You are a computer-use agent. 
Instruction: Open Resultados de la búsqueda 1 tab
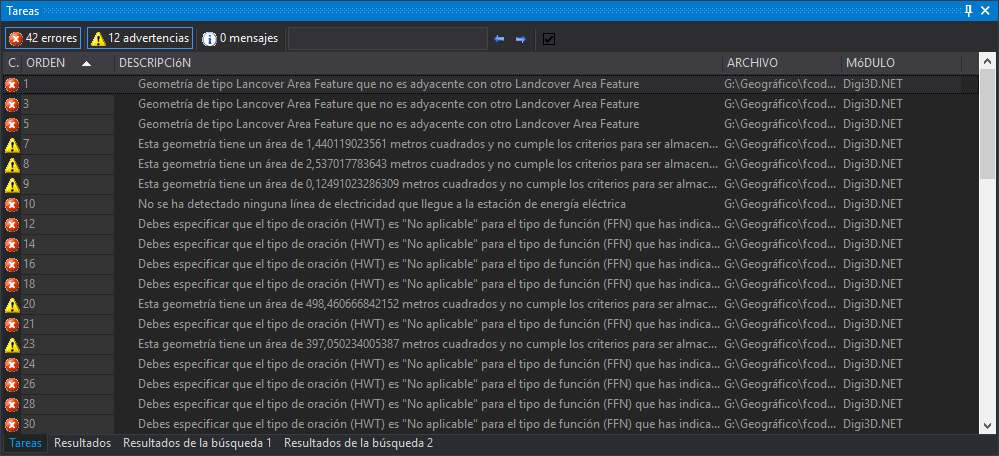(x=198, y=443)
